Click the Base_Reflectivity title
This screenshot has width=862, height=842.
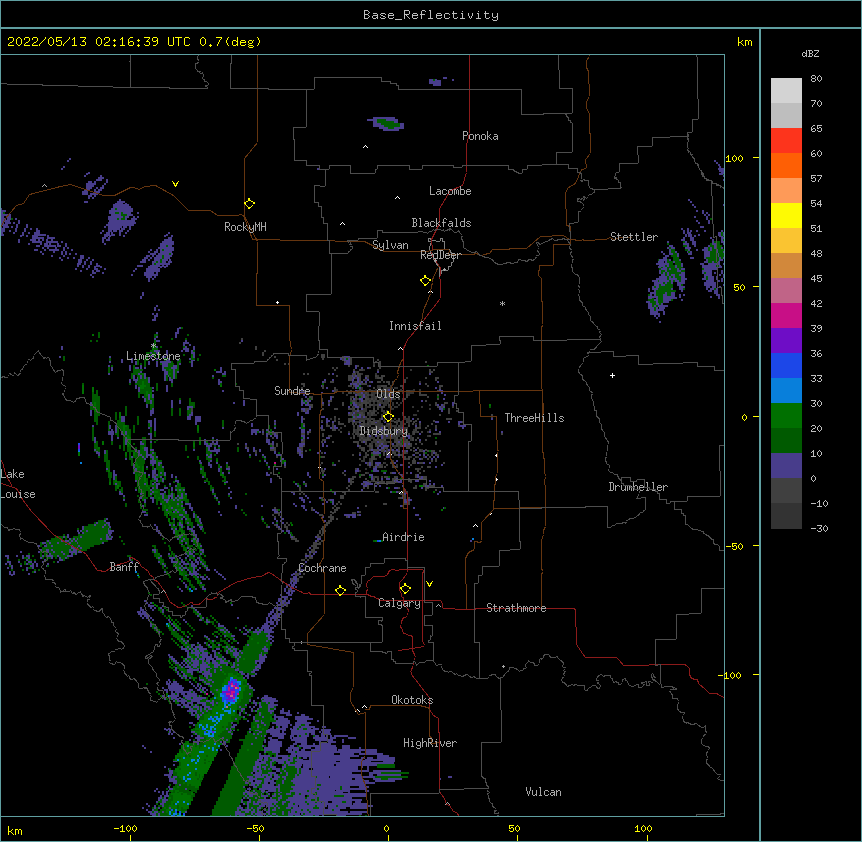[431, 15]
